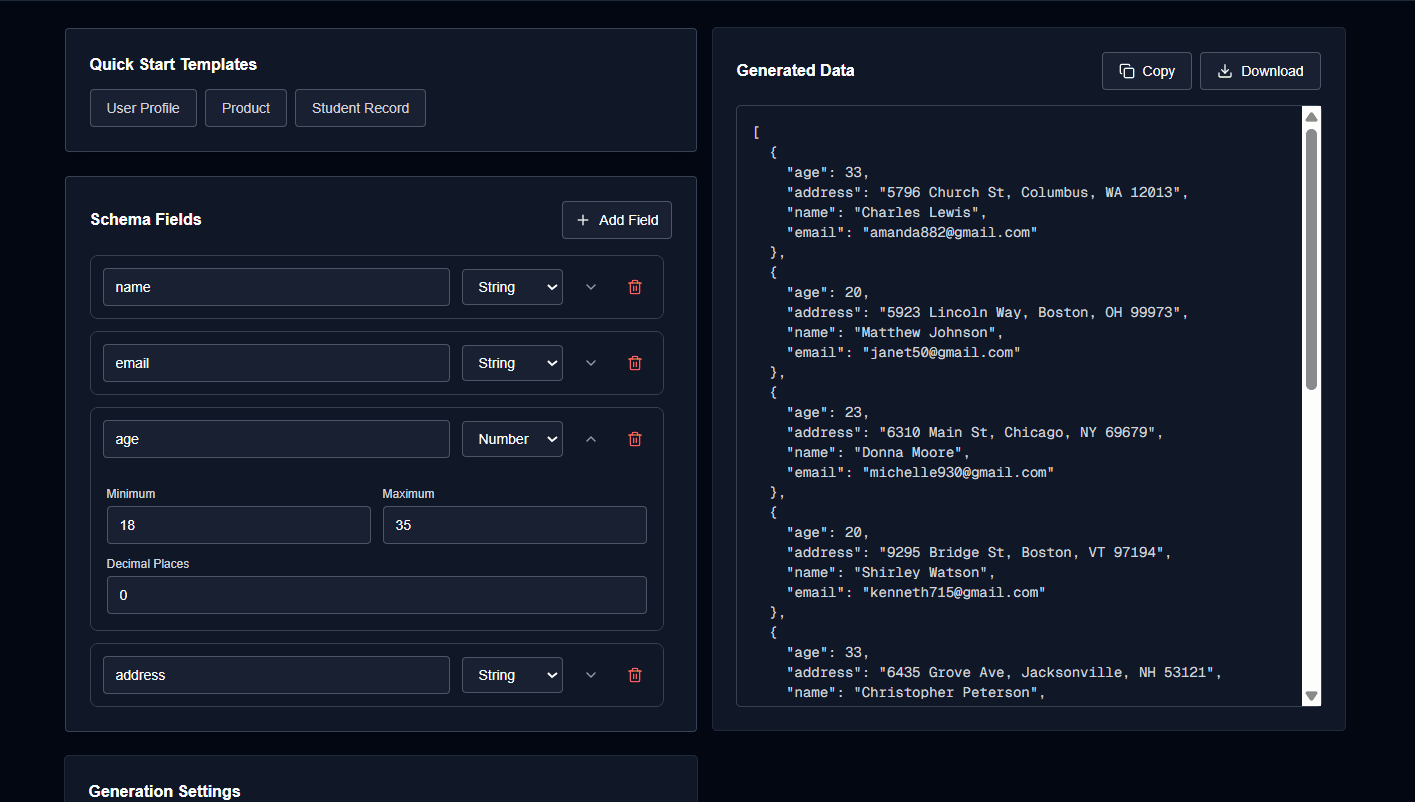Remove the age field using trash icon
The image size is (1415, 802).
pos(634,439)
